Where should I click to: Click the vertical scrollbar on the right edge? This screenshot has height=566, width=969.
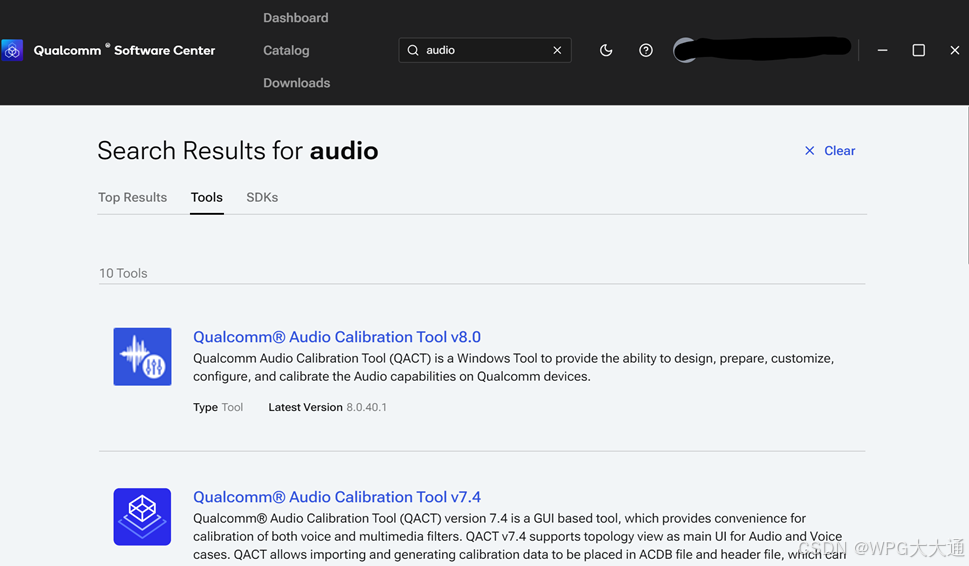click(967, 185)
